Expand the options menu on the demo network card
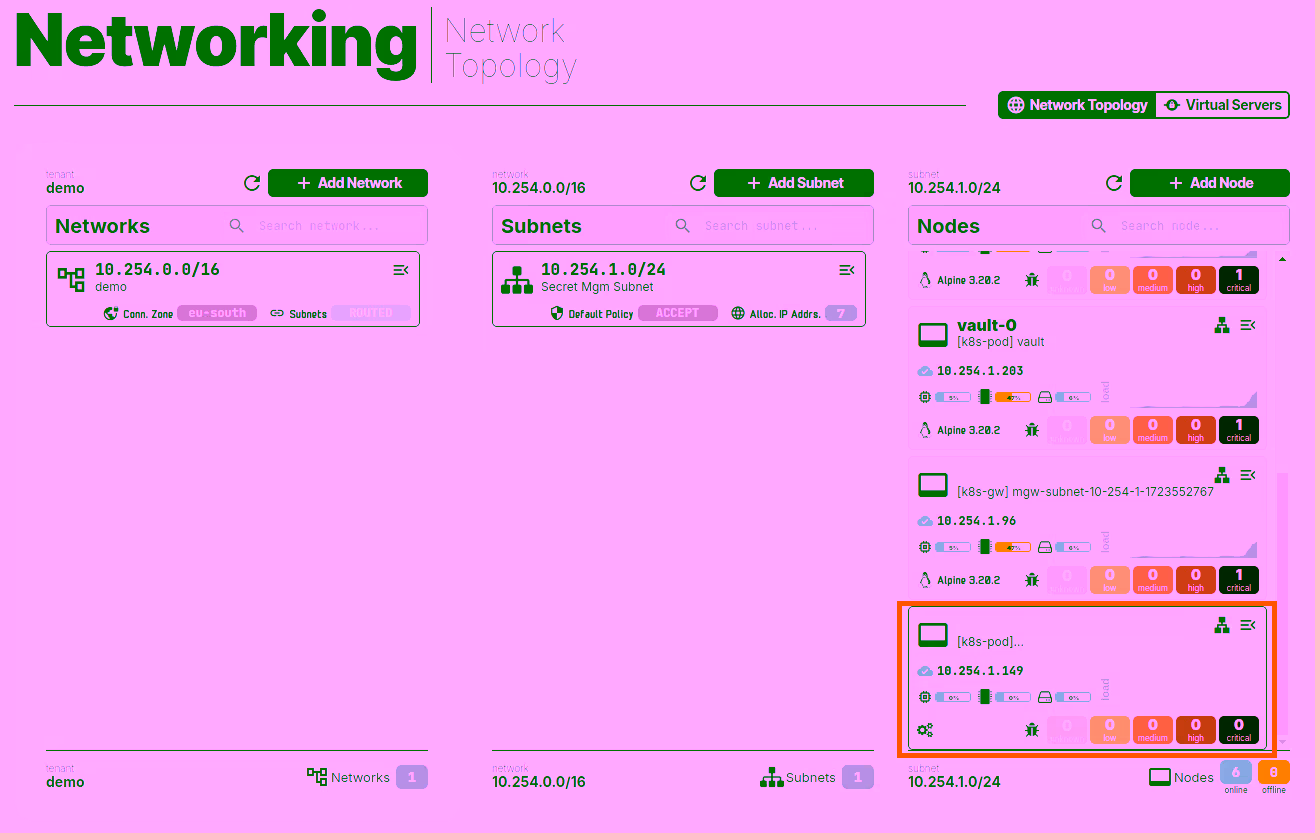Screen dimensions: 1315x833 [x=401, y=269]
